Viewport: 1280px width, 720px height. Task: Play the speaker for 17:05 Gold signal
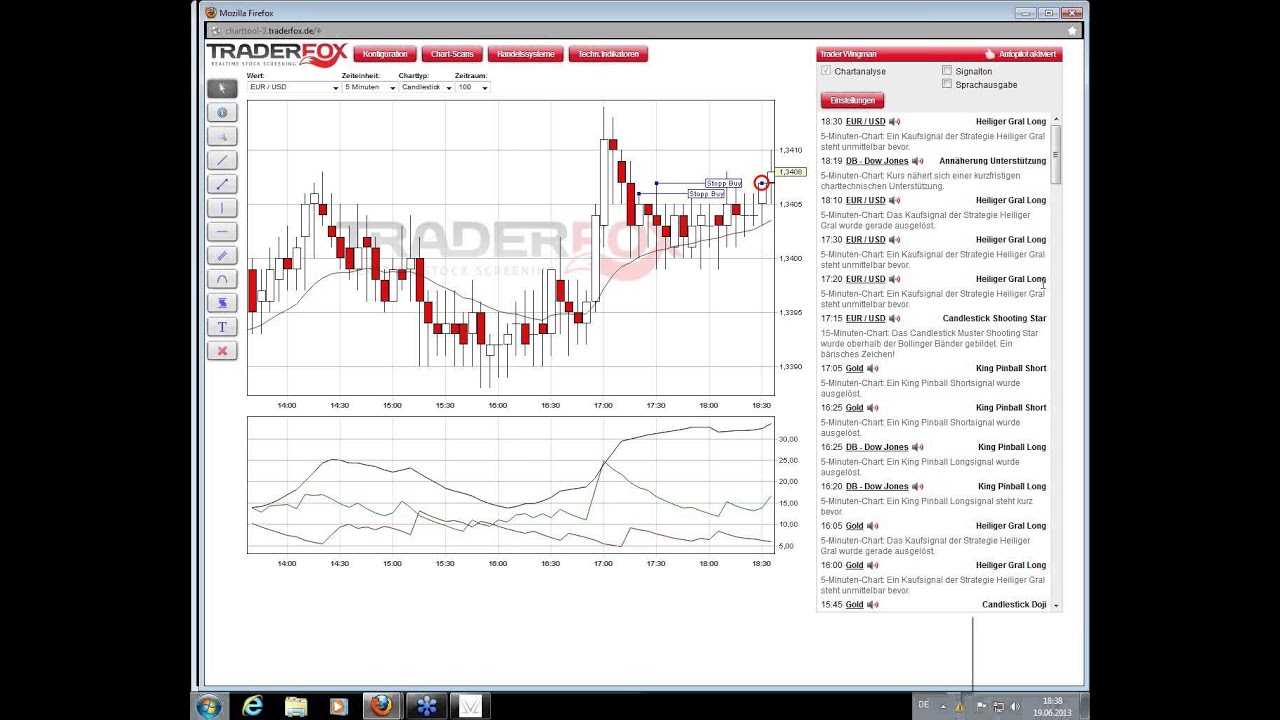point(873,369)
